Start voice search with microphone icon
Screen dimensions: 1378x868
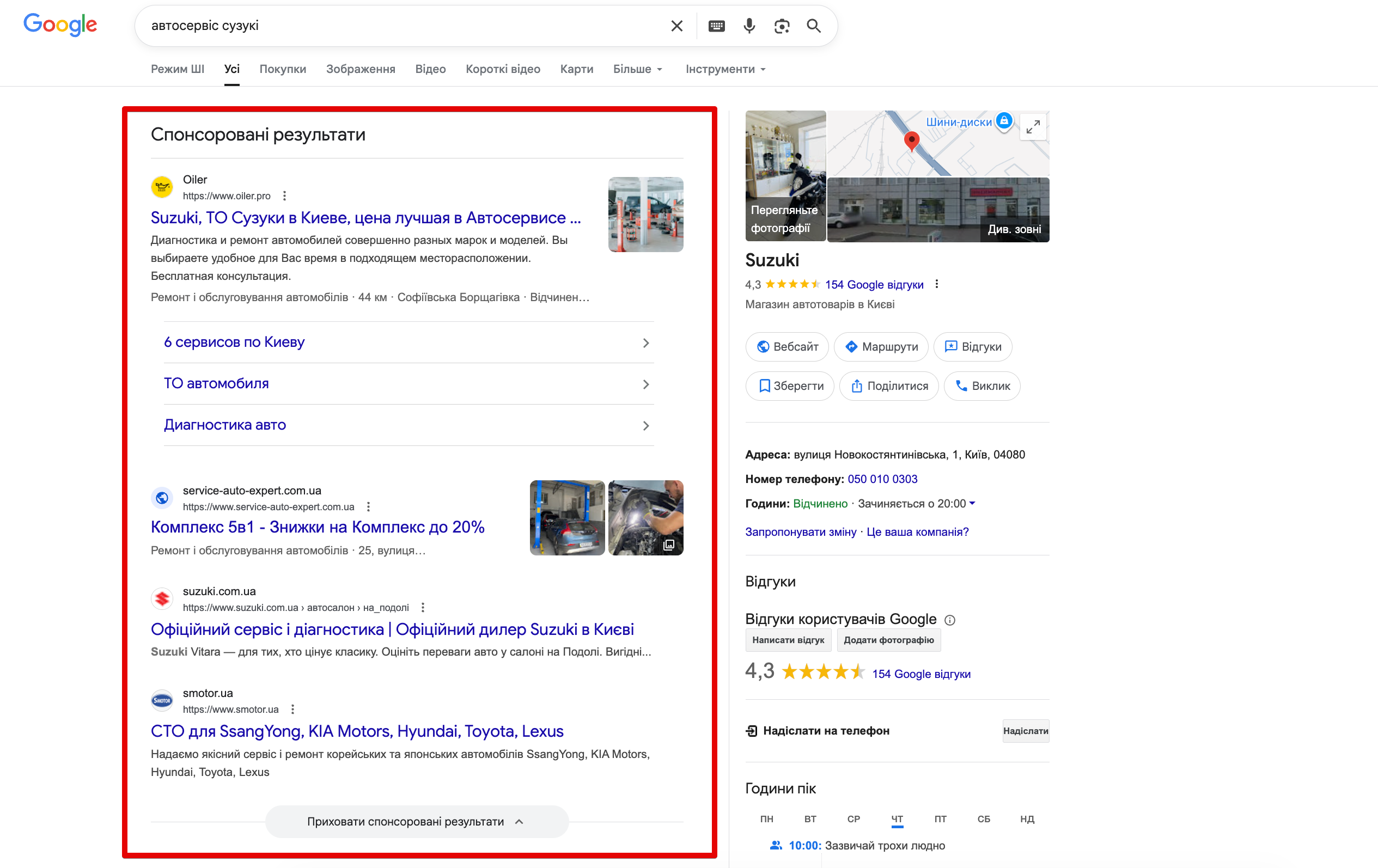(x=749, y=26)
